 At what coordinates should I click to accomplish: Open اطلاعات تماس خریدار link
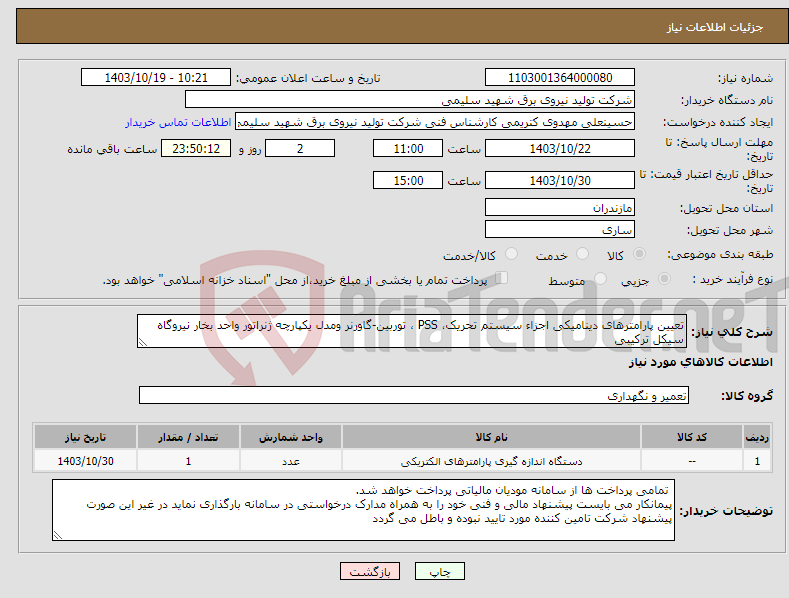[178, 122]
